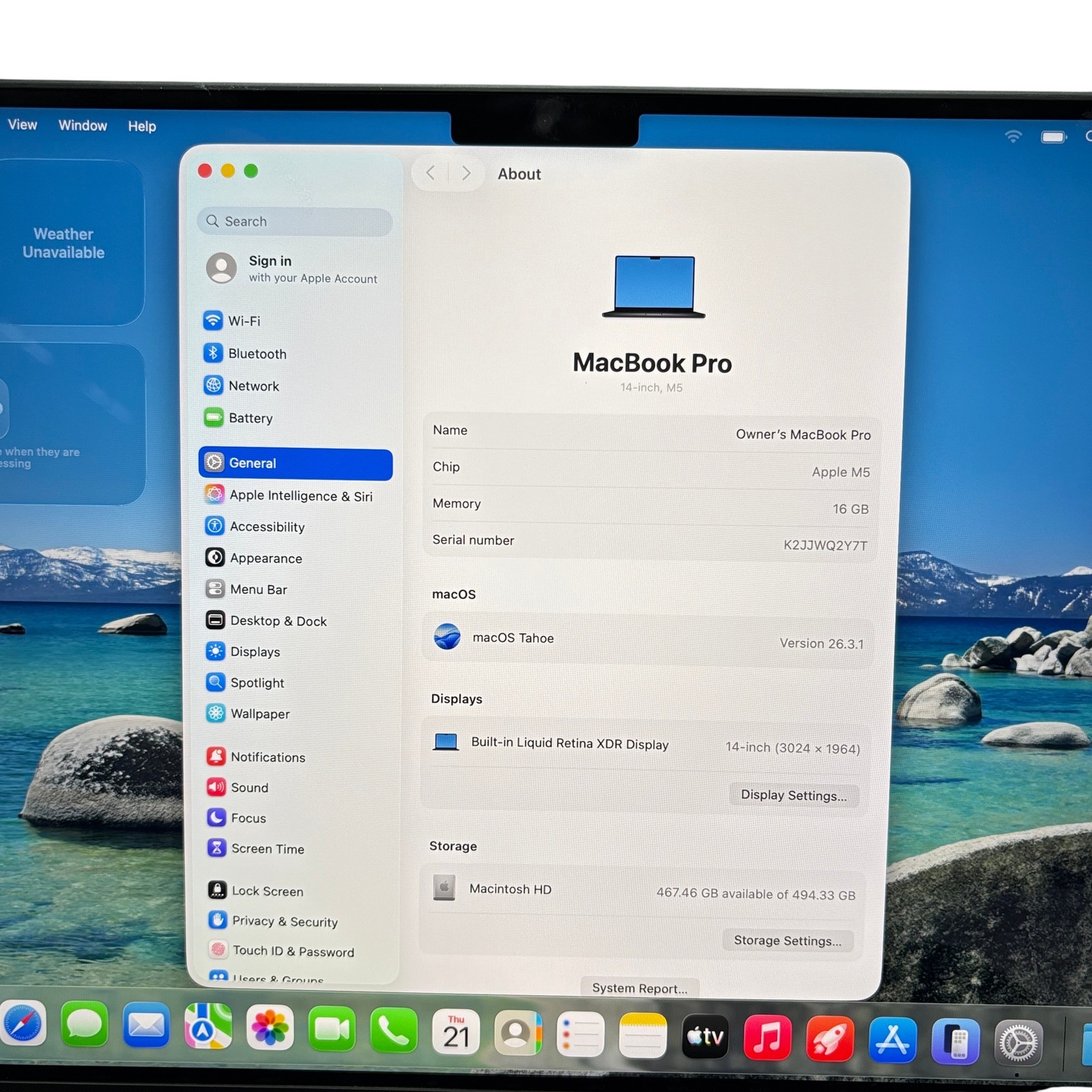Click the battery status menu bar icon
The image size is (1092, 1092).
coord(1054,137)
